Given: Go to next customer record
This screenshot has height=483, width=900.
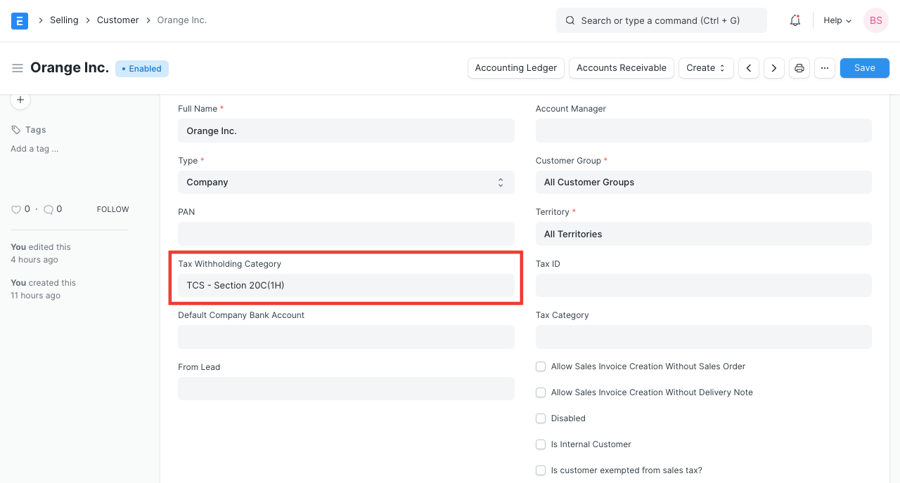Looking at the screenshot, I should (774, 68).
